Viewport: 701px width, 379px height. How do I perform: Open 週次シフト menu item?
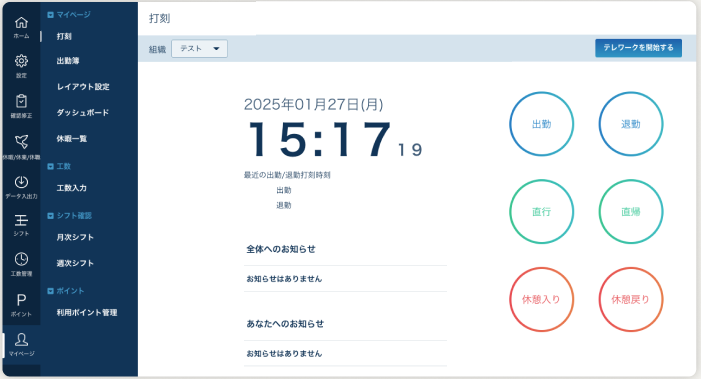point(75,263)
